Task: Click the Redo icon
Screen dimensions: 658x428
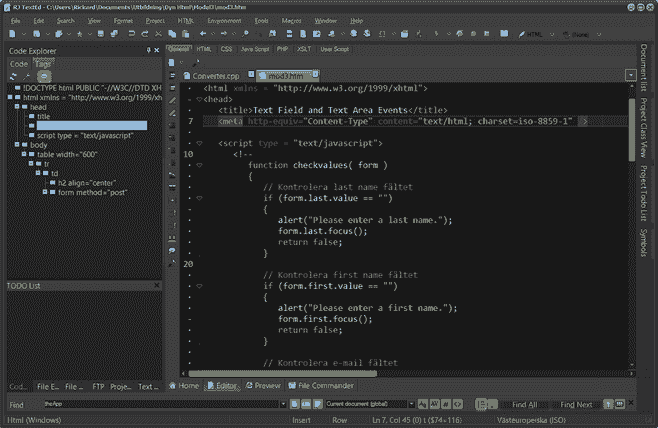Action: pyautogui.click(x=145, y=34)
